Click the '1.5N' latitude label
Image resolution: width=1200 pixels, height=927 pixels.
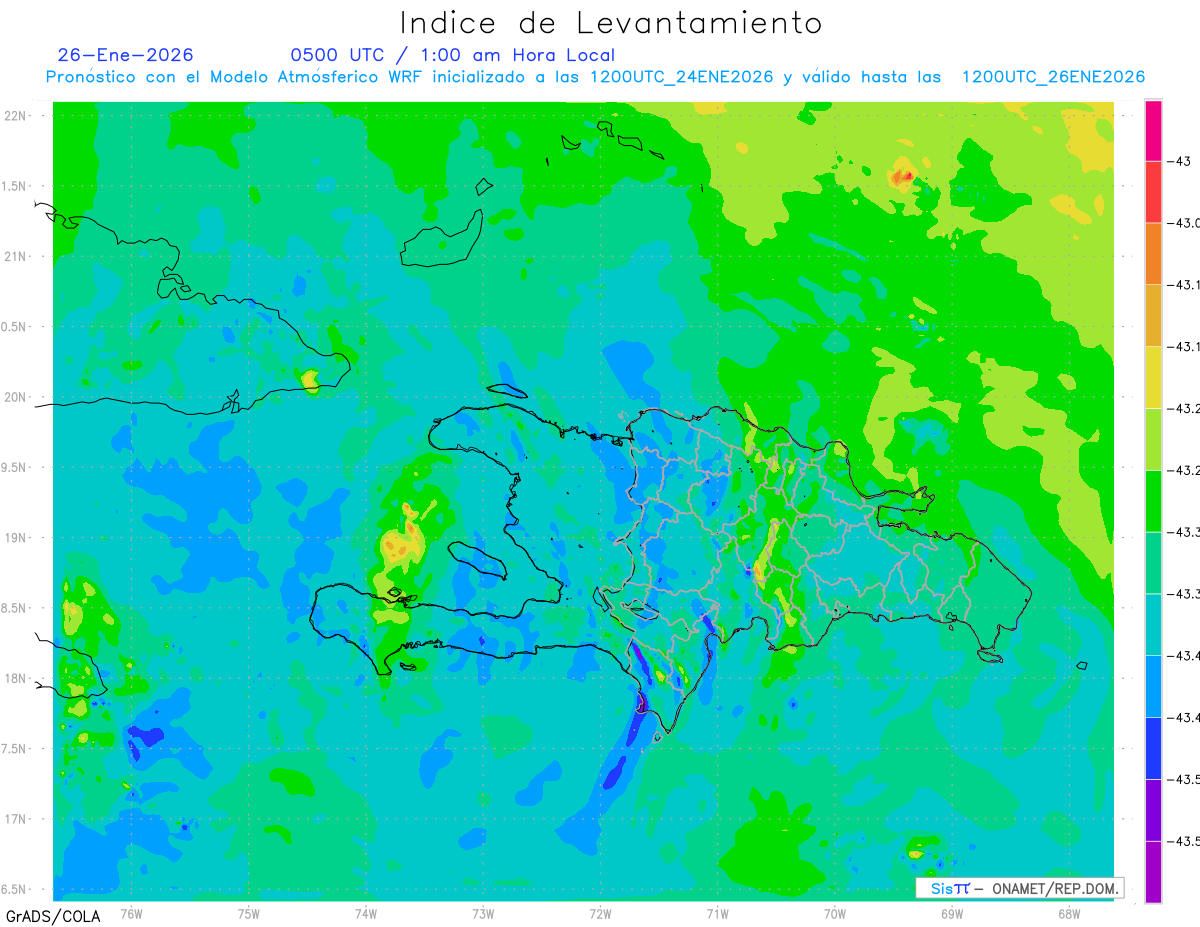[x=15, y=186]
